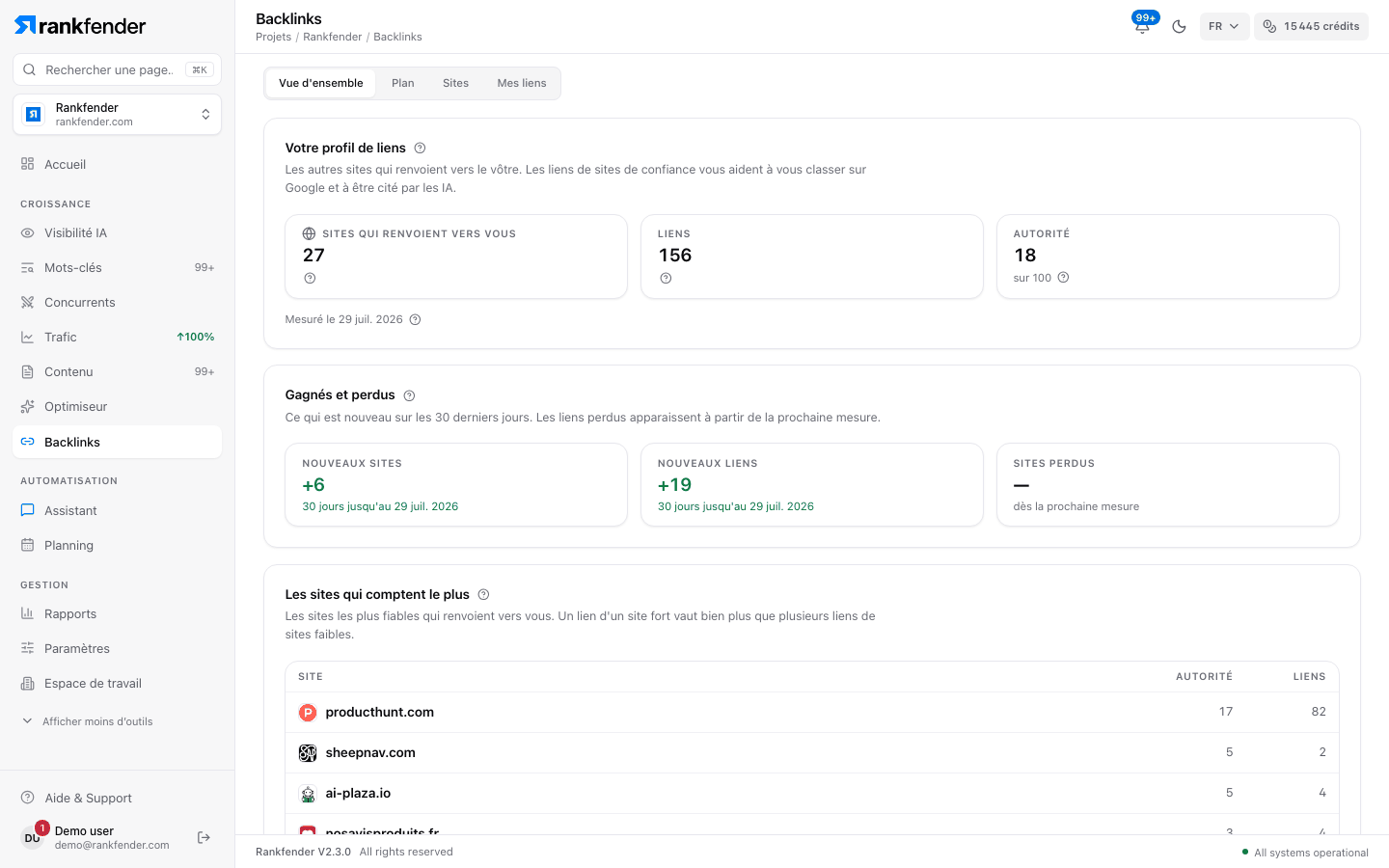Click the ai-plaza.io favicon
The image size is (1389, 868).
308,794
